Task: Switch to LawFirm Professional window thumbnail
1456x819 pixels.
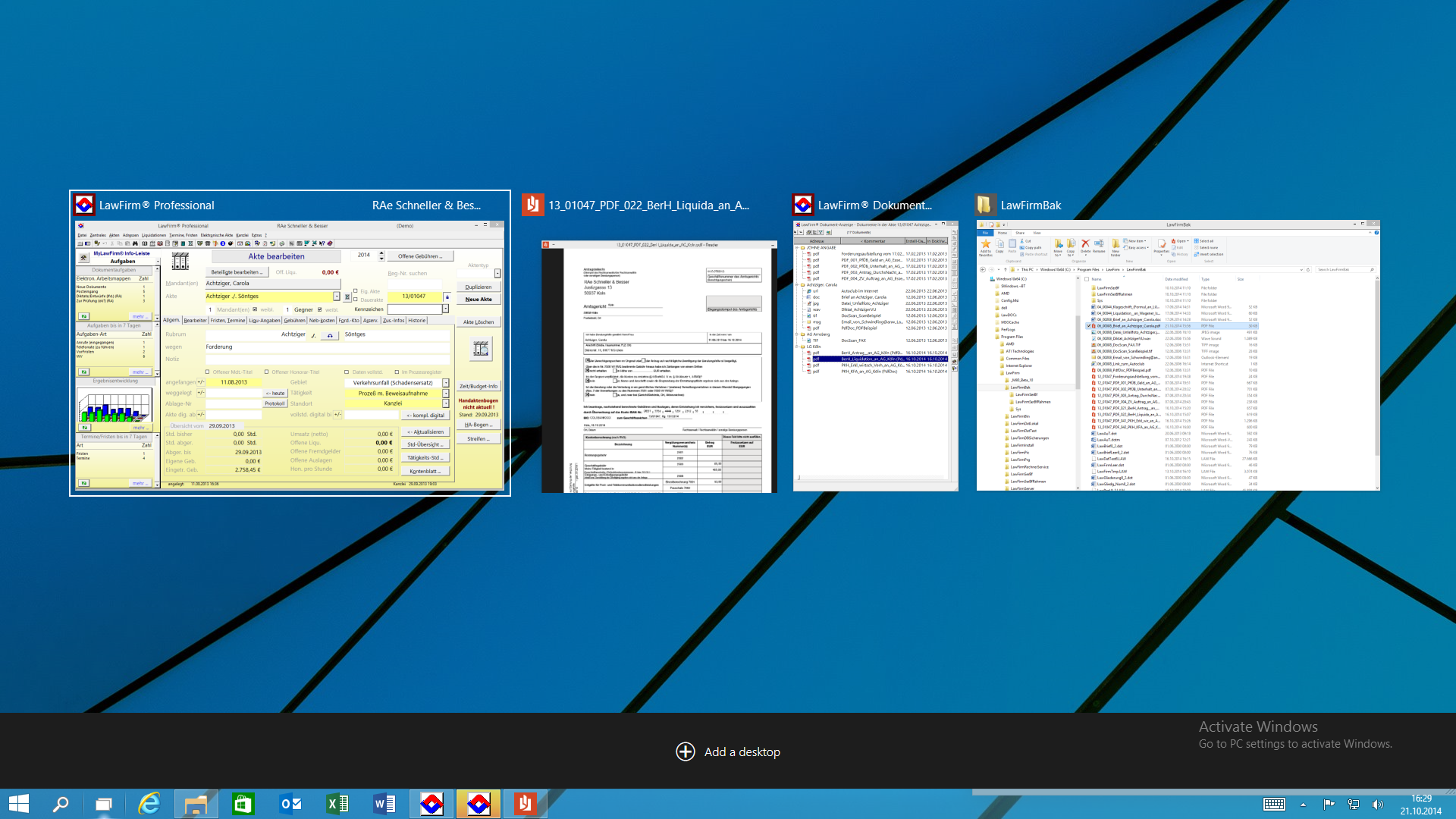Action: click(290, 355)
